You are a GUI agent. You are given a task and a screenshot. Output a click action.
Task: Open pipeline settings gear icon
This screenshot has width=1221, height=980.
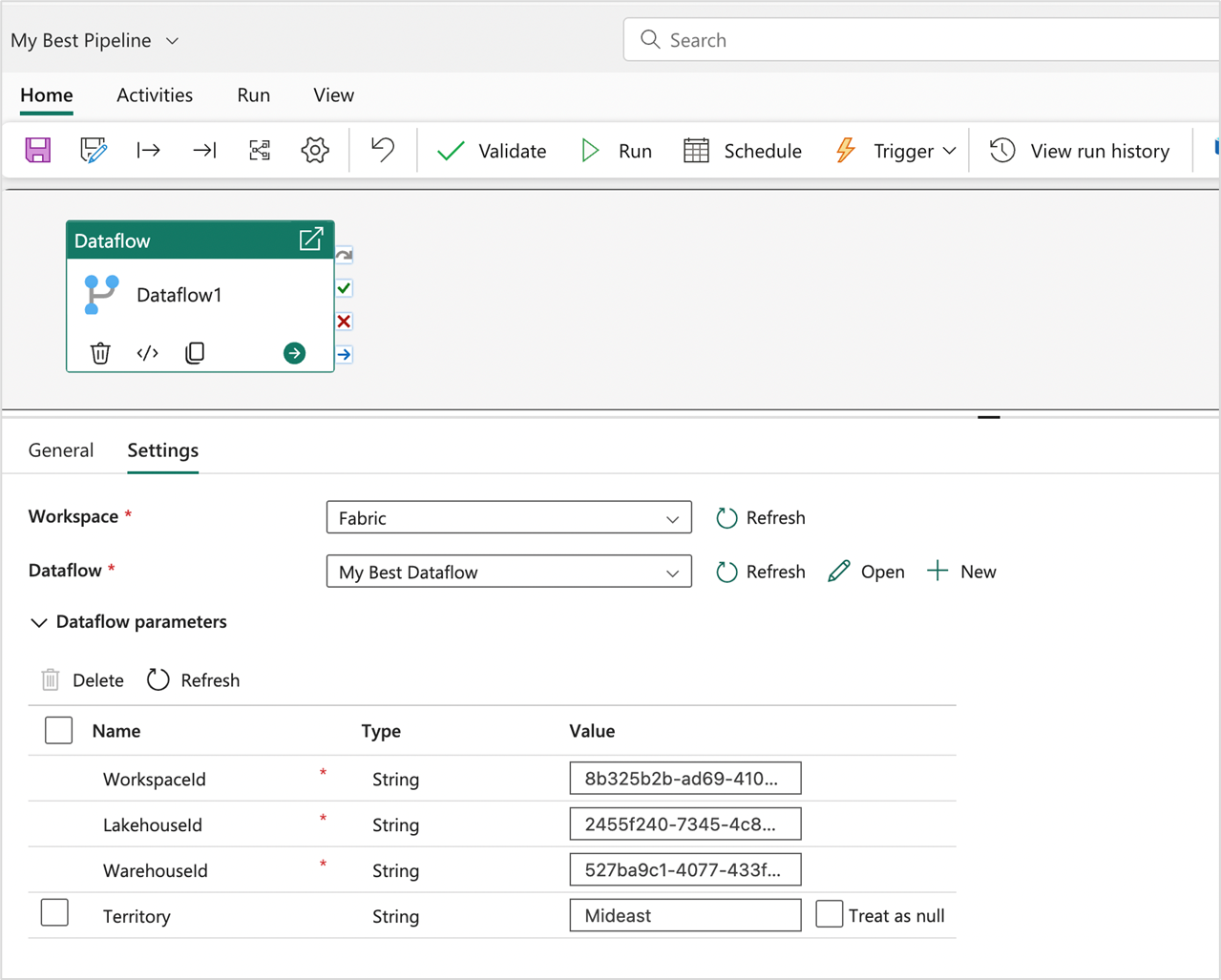[313, 150]
